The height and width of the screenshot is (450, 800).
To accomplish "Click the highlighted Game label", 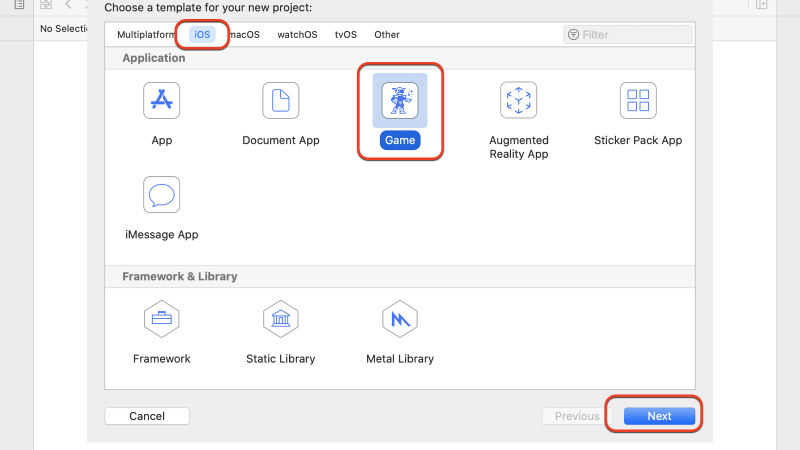I will coord(400,140).
